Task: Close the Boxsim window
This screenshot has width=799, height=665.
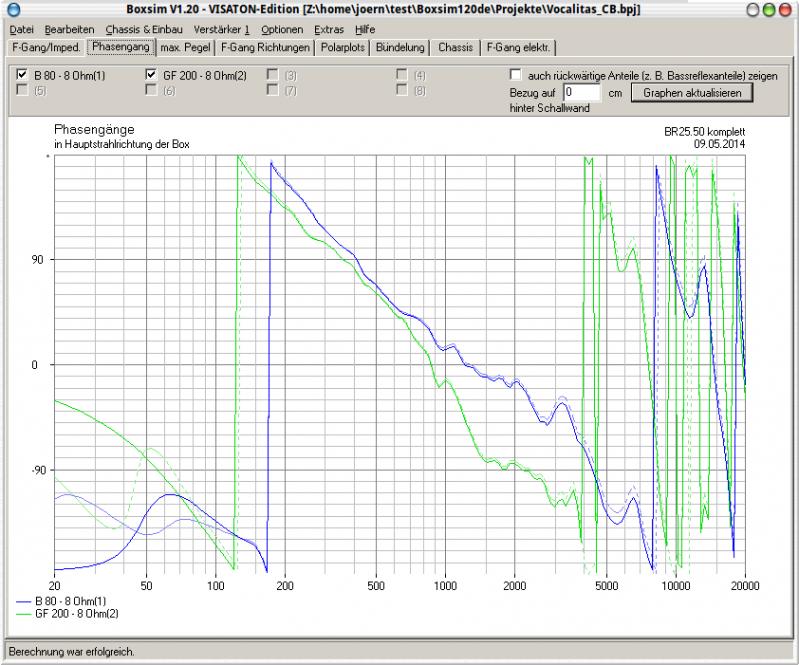Action: (787, 9)
